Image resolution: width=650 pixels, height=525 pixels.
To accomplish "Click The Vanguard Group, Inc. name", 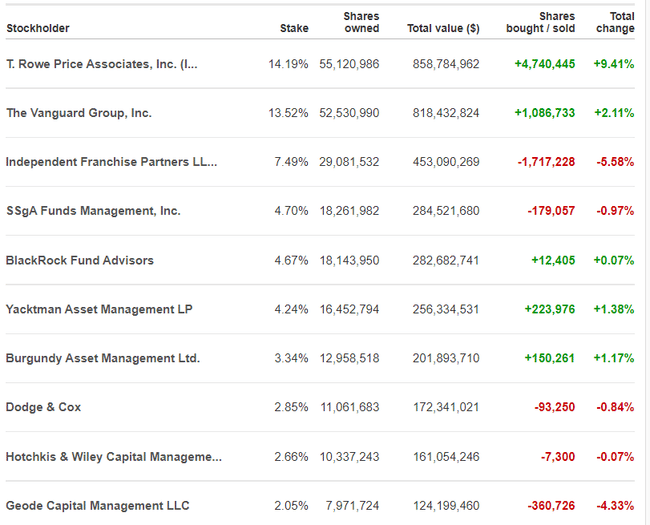I will point(79,113).
